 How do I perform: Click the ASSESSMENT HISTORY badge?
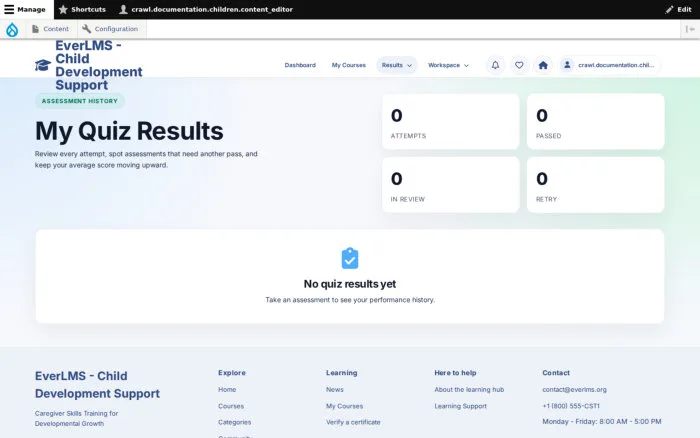[80, 101]
